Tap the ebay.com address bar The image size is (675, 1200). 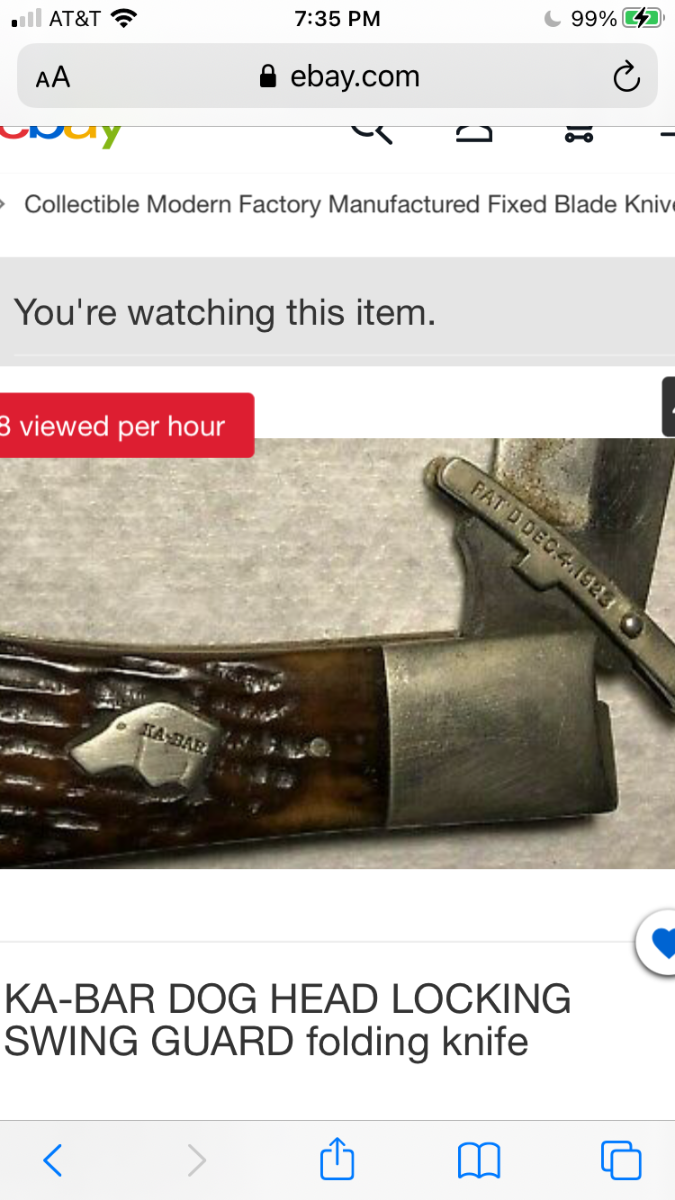337,76
